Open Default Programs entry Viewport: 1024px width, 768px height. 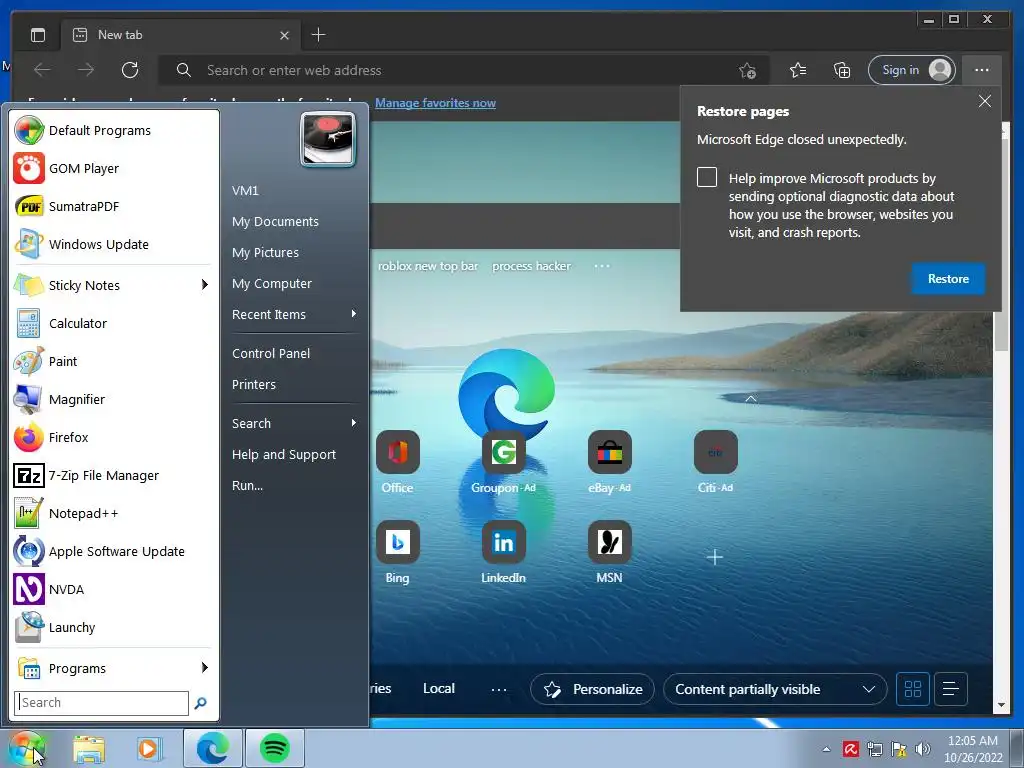click(112, 131)
